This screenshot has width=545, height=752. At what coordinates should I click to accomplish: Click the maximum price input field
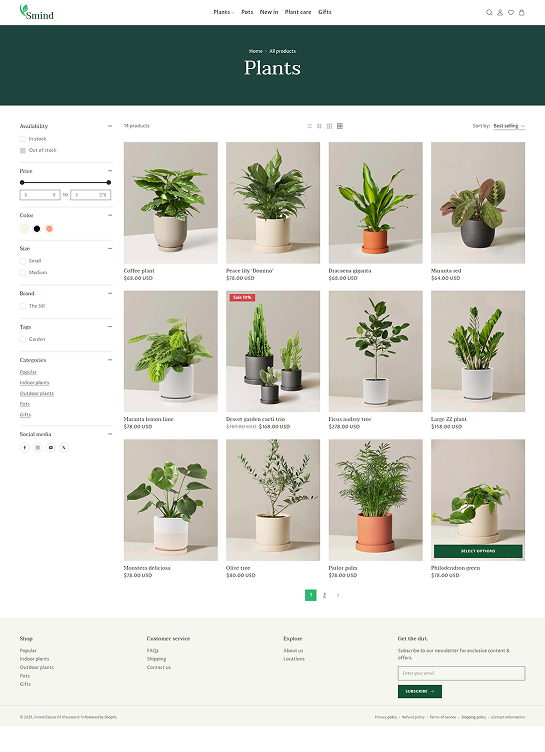click(x=91, y=195)
